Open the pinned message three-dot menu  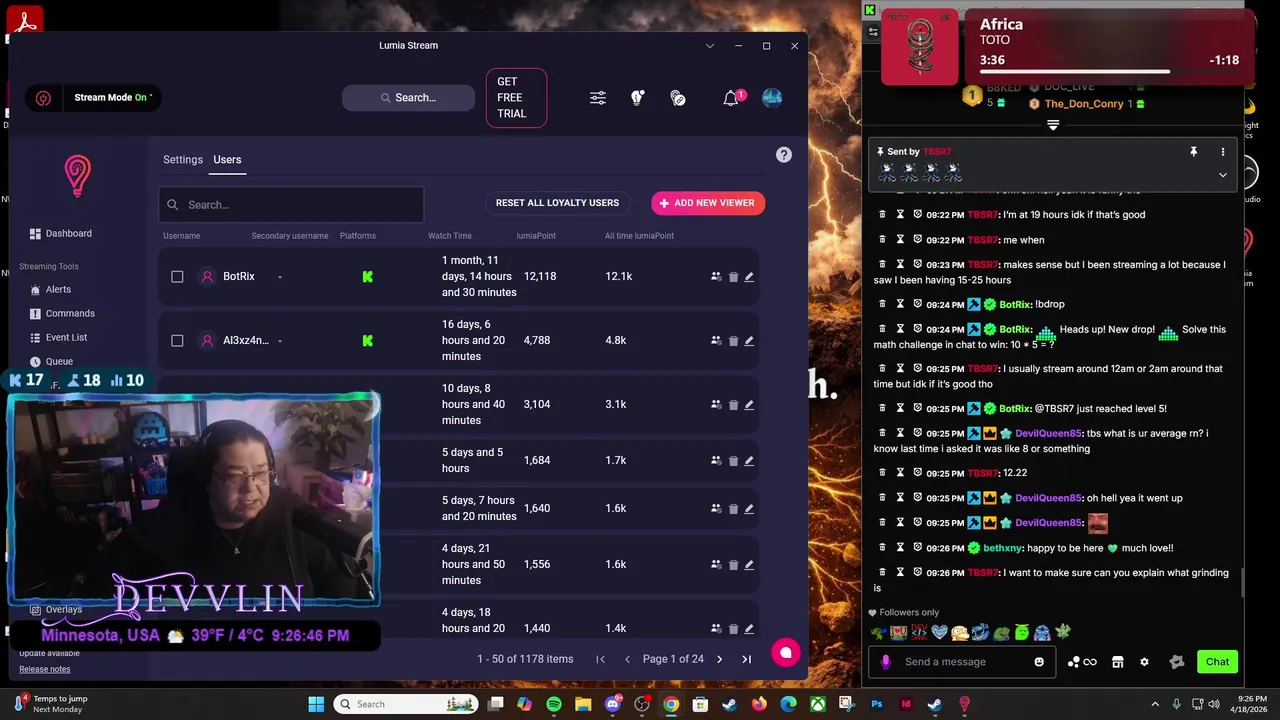pyautogui.click(x=1222, y=152)
